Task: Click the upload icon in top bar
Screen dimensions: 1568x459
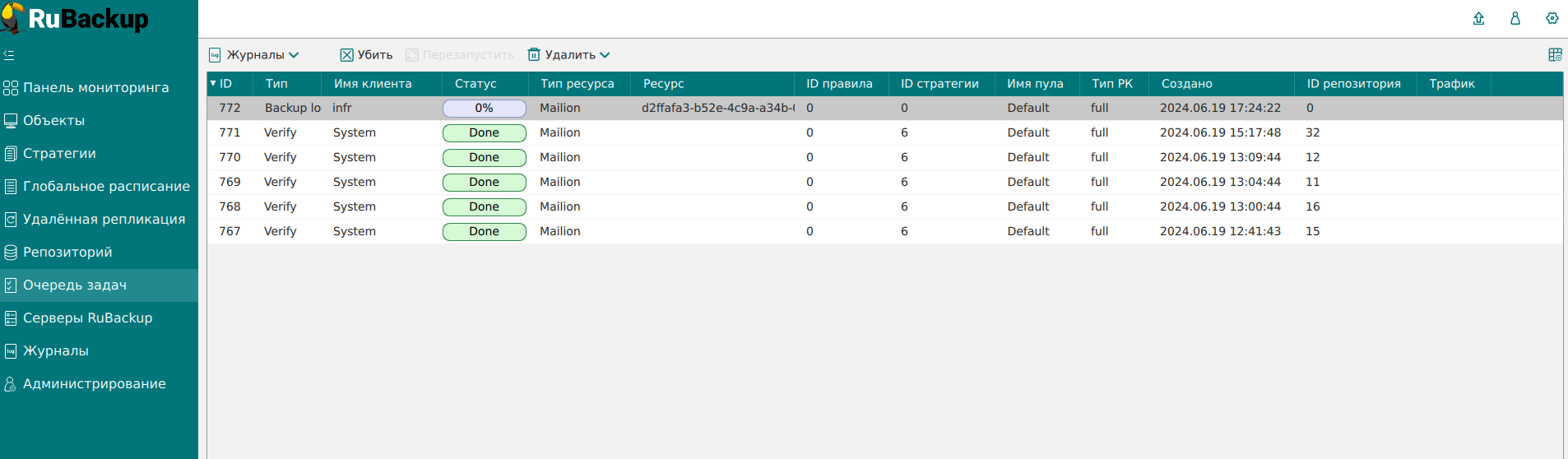Action: [x=1478, y=18]
